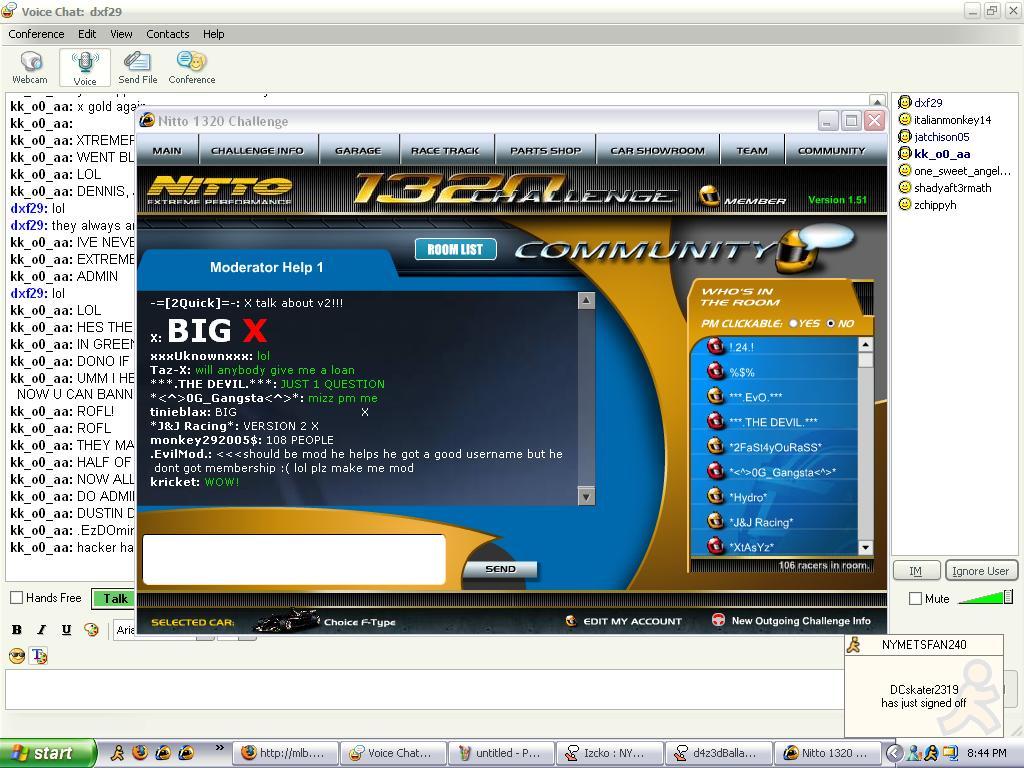Open the GARAGE tab
Viewport: 1024px width, 768px height.
coord(358,150)
